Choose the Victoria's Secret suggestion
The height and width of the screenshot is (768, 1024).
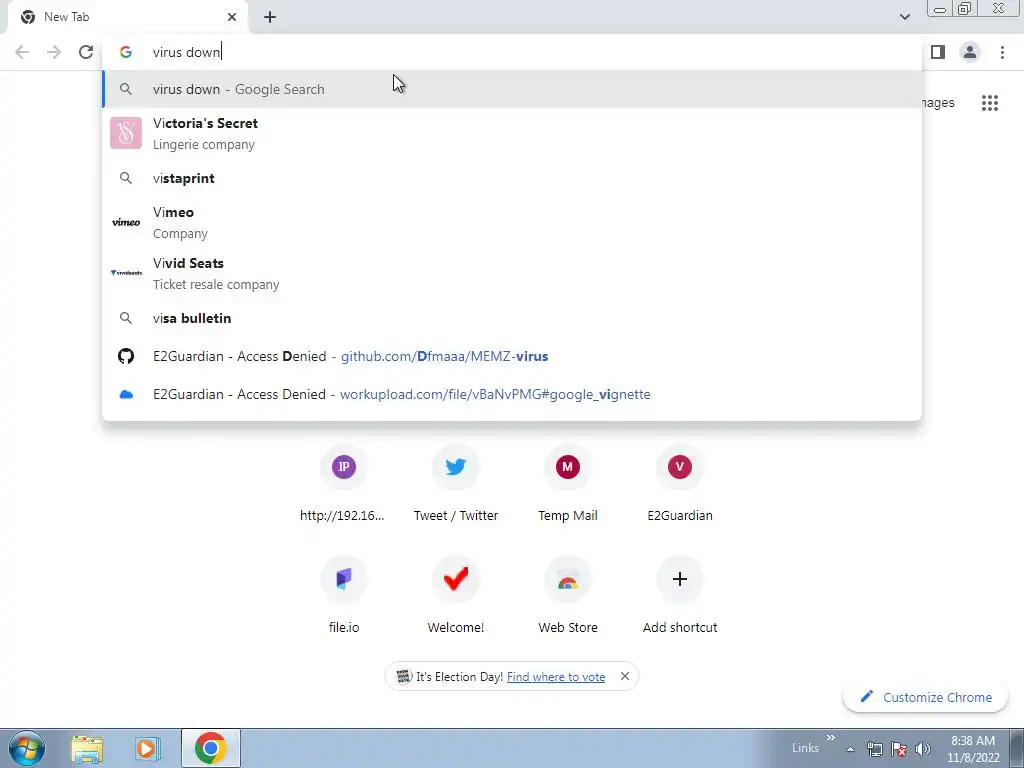tap(512, 133)
